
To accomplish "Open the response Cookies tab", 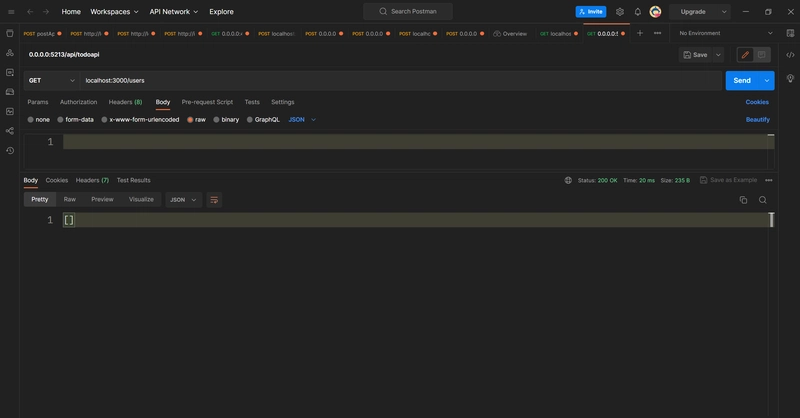I will (57, 180).
